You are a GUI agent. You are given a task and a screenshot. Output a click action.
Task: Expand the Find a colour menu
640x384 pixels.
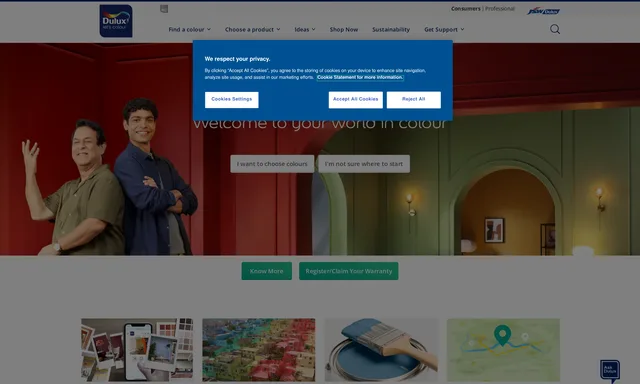click(189, 29)
